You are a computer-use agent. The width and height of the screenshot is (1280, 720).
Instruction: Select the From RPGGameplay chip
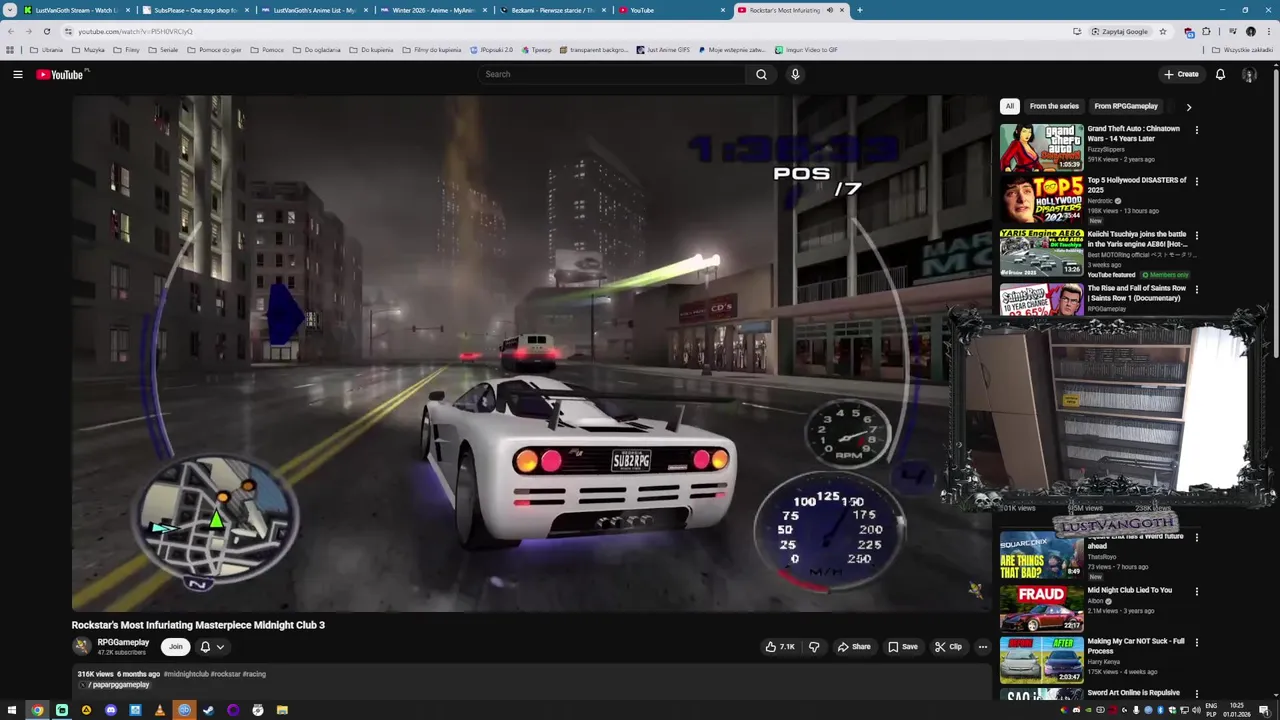(x=1126, y=106)
